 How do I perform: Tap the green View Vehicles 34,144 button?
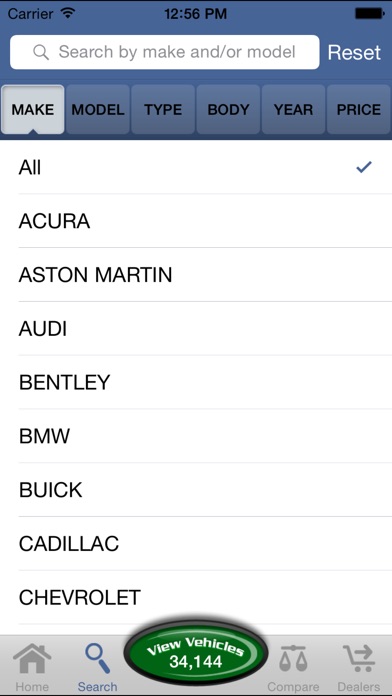tap(196, 653)
